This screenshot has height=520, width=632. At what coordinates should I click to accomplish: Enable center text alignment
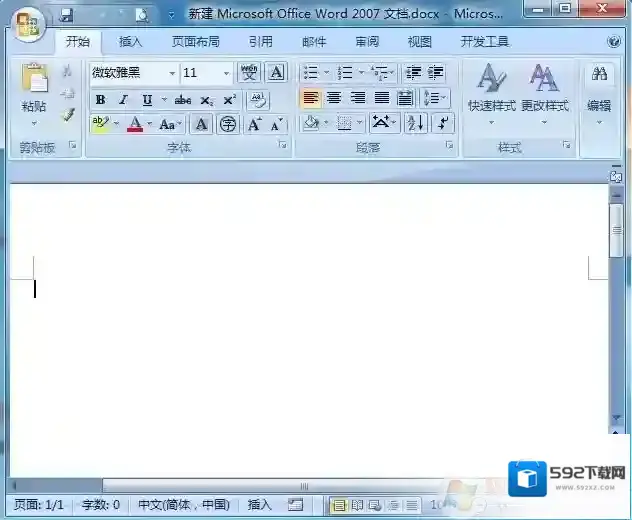(x=334, y=98)
